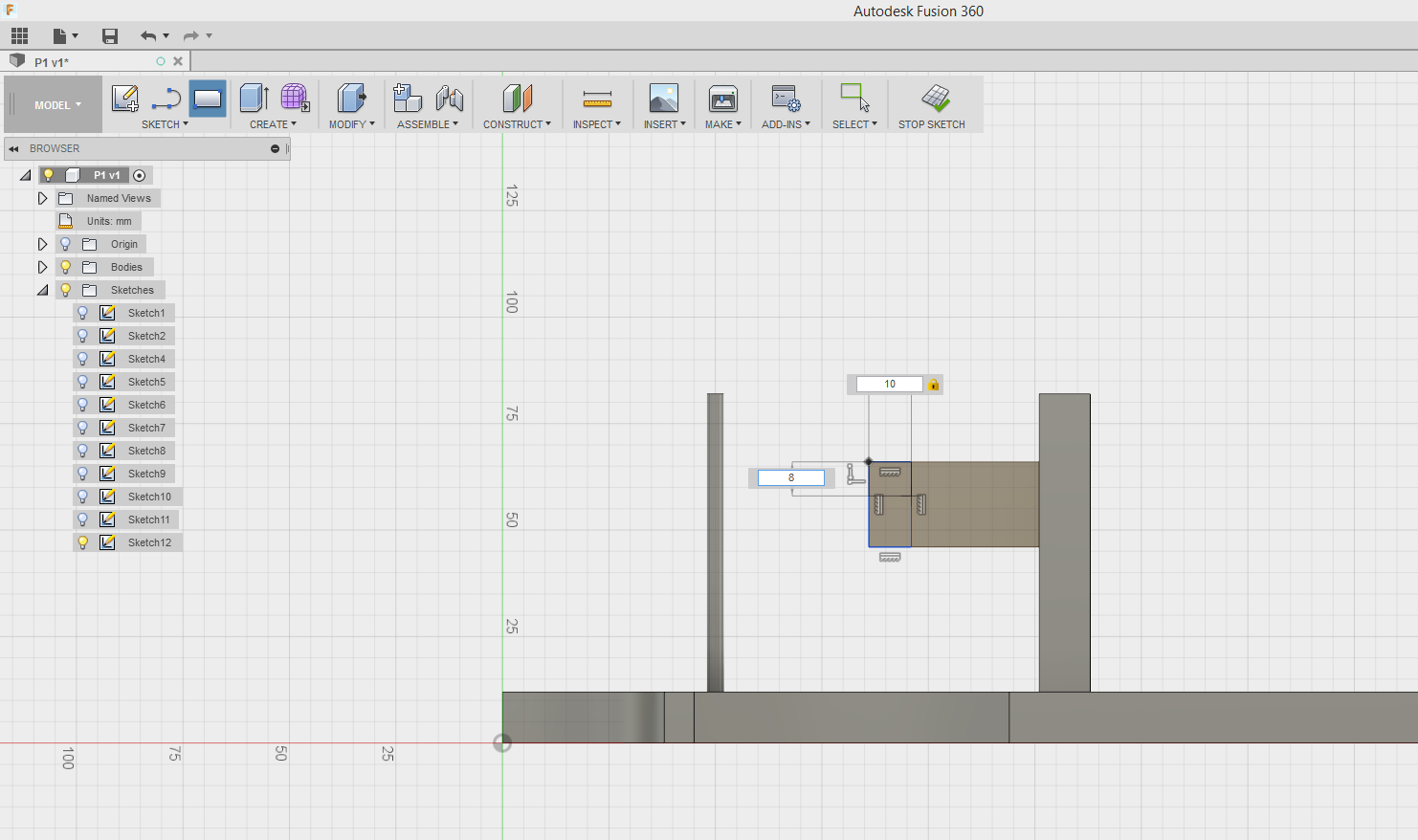Viewport: 1418px width, 840px height.
Task: Click the dimension input showing 8
Action: click(791, 477)
